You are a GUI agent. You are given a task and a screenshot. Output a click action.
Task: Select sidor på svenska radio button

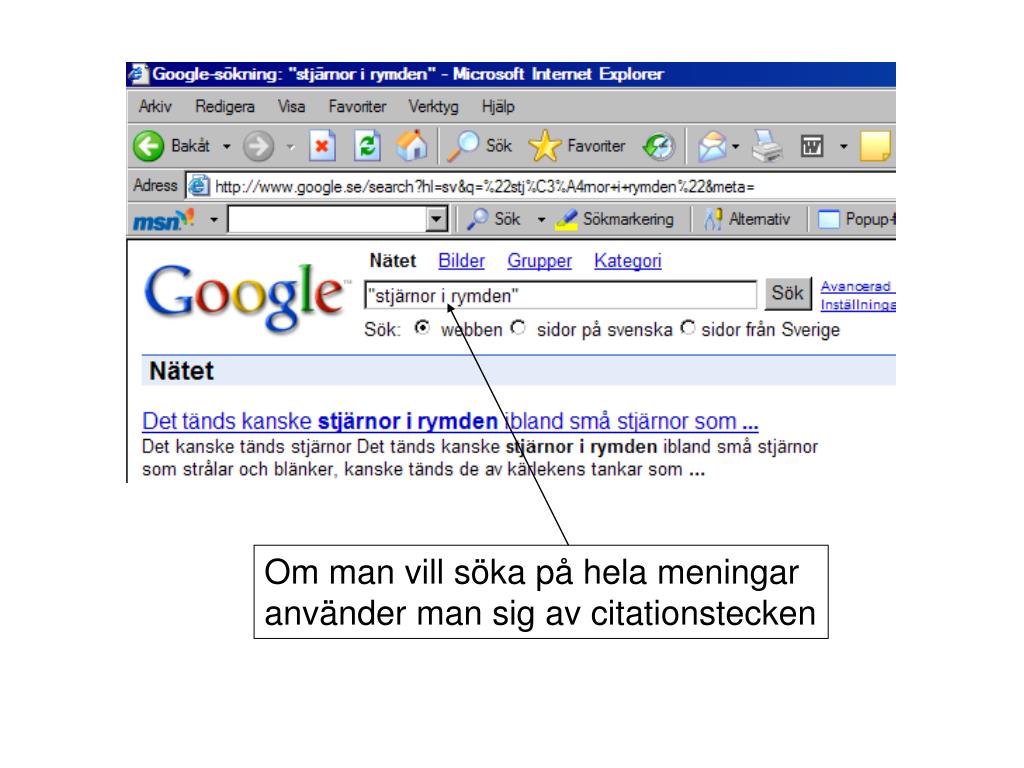click(x=518, y=327)
